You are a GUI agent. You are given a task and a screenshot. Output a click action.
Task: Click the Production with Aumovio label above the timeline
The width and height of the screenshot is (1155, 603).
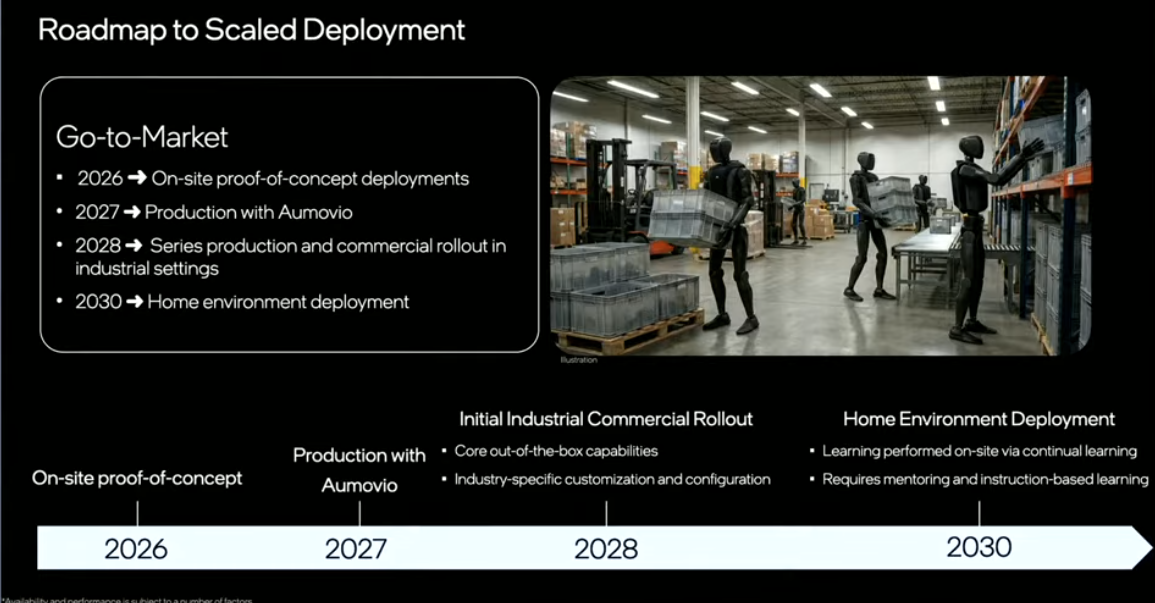359,470
